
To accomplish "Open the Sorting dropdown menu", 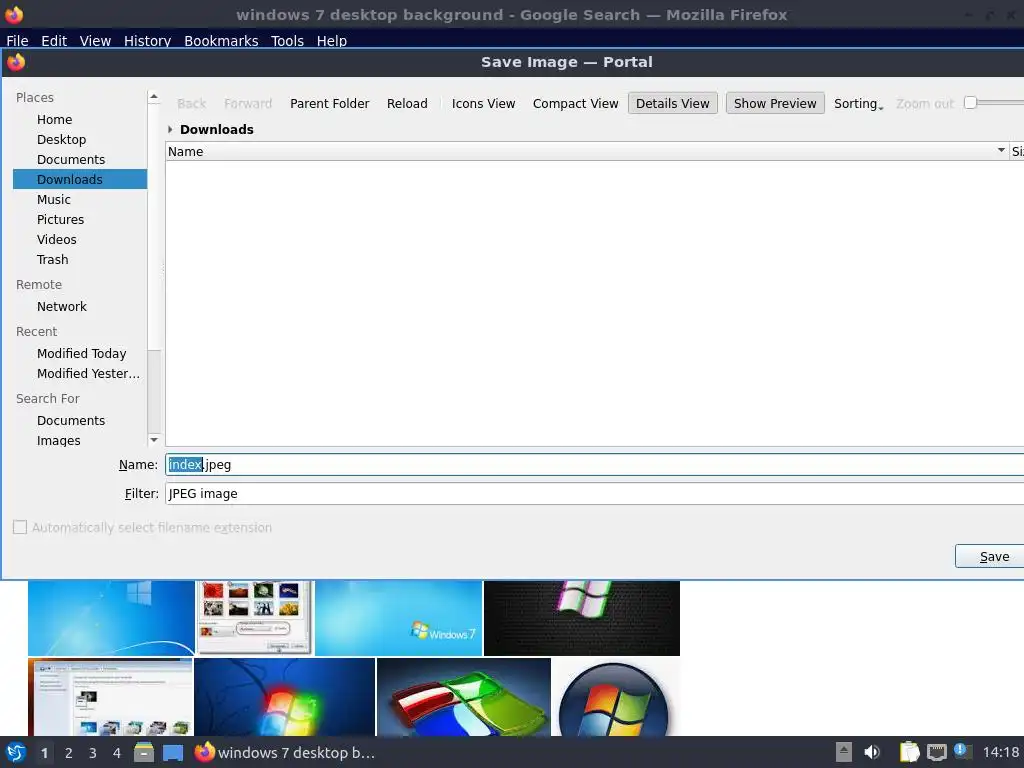I will click(x=859, y=103).
